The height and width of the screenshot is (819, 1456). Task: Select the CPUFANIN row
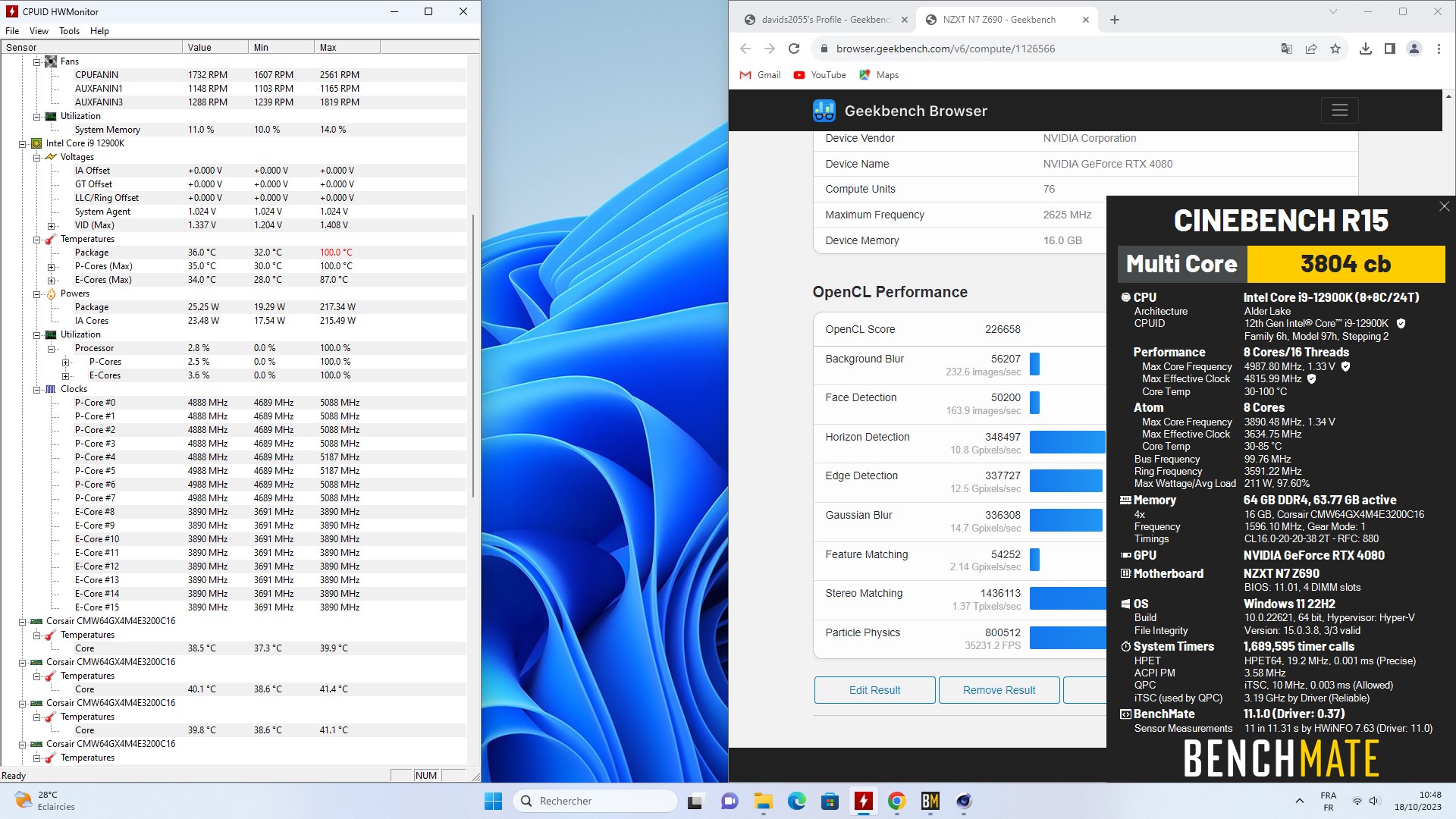[234, 75]
